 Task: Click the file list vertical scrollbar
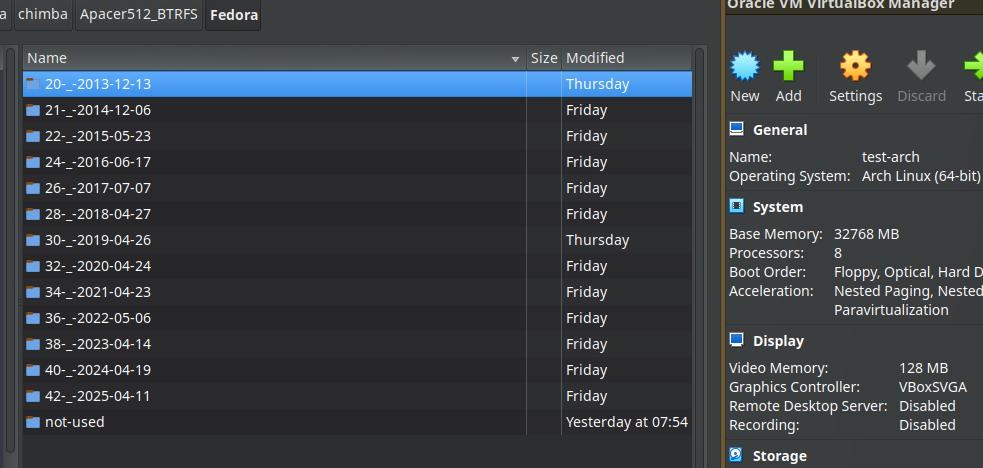(x=700, y=250)
